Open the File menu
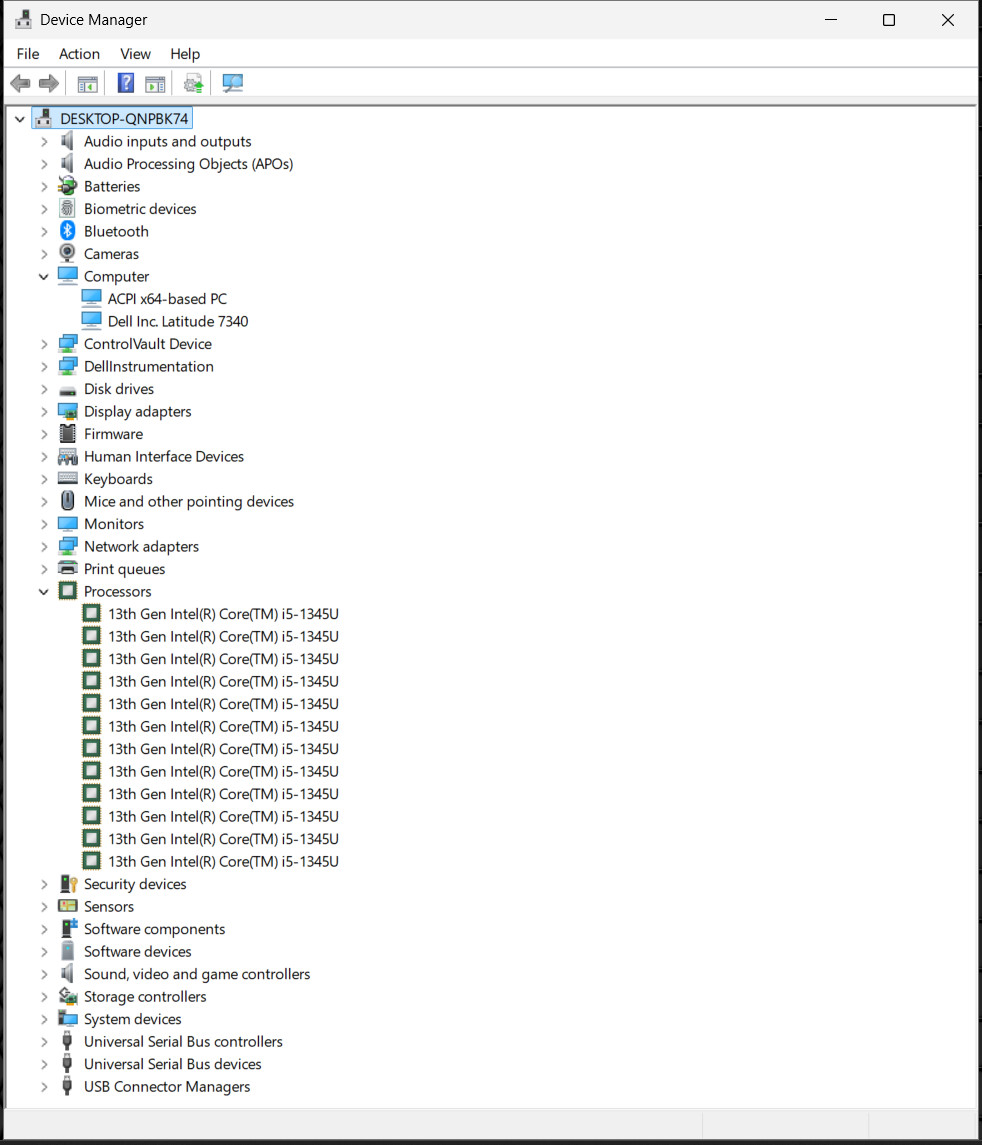982x1145 pixels. (x=28, y=54)
